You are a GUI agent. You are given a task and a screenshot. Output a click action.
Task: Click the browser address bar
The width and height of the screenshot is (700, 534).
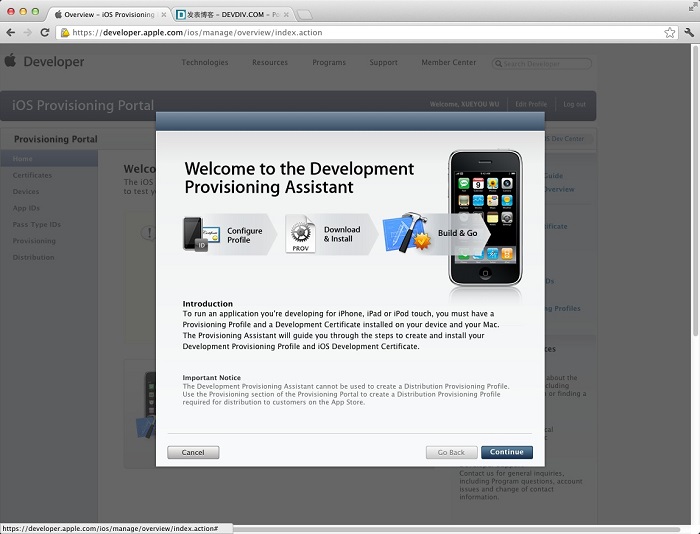point(366,33)
